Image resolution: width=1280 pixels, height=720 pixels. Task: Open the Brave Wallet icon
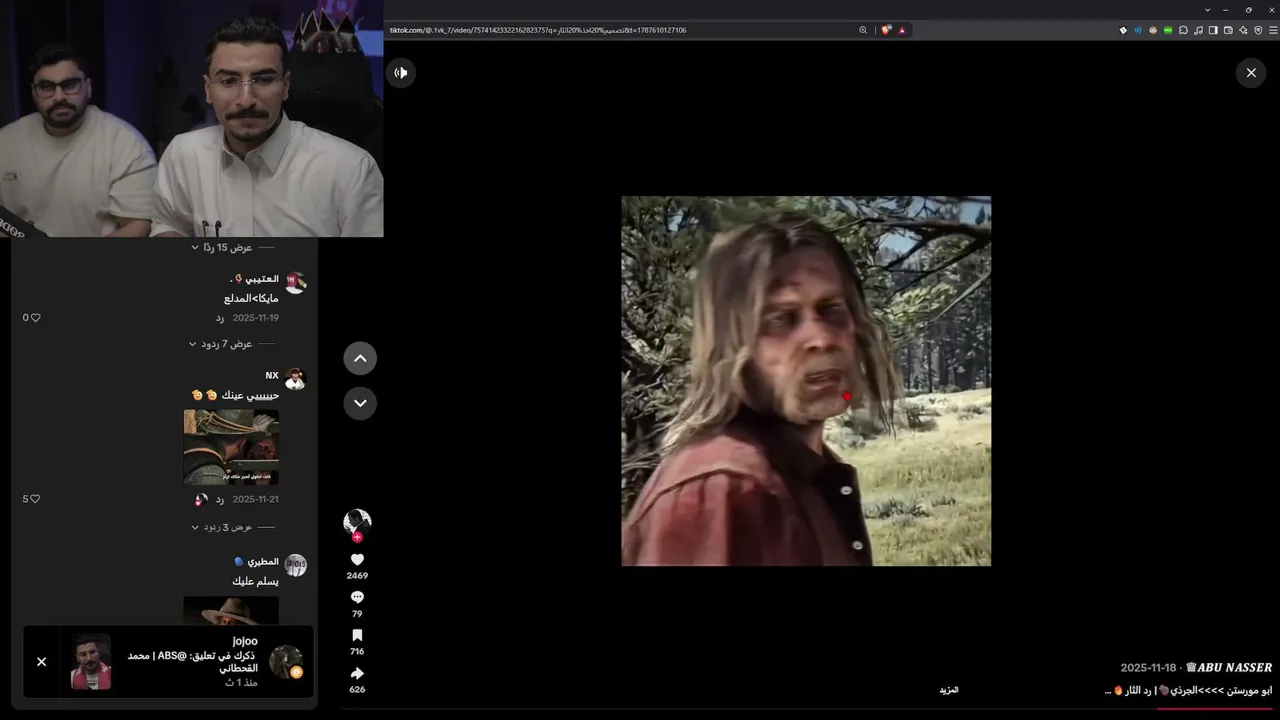click(1228, 30)
